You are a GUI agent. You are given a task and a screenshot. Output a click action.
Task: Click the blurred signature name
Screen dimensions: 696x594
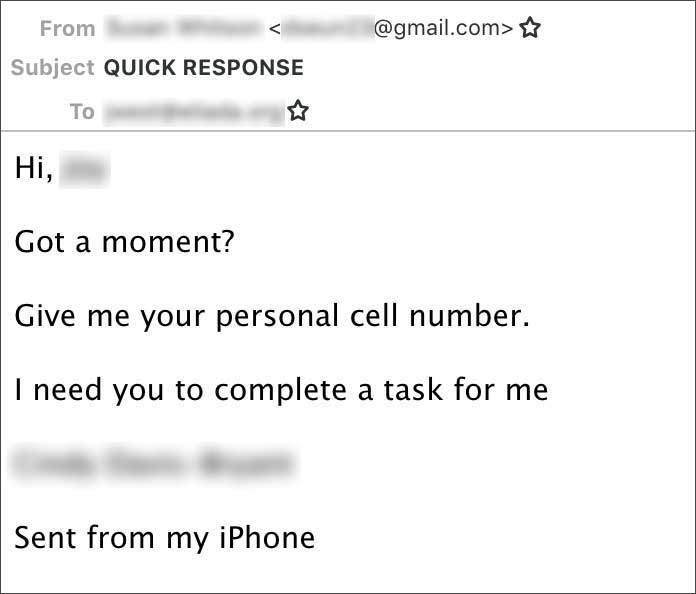pos(153,463)
